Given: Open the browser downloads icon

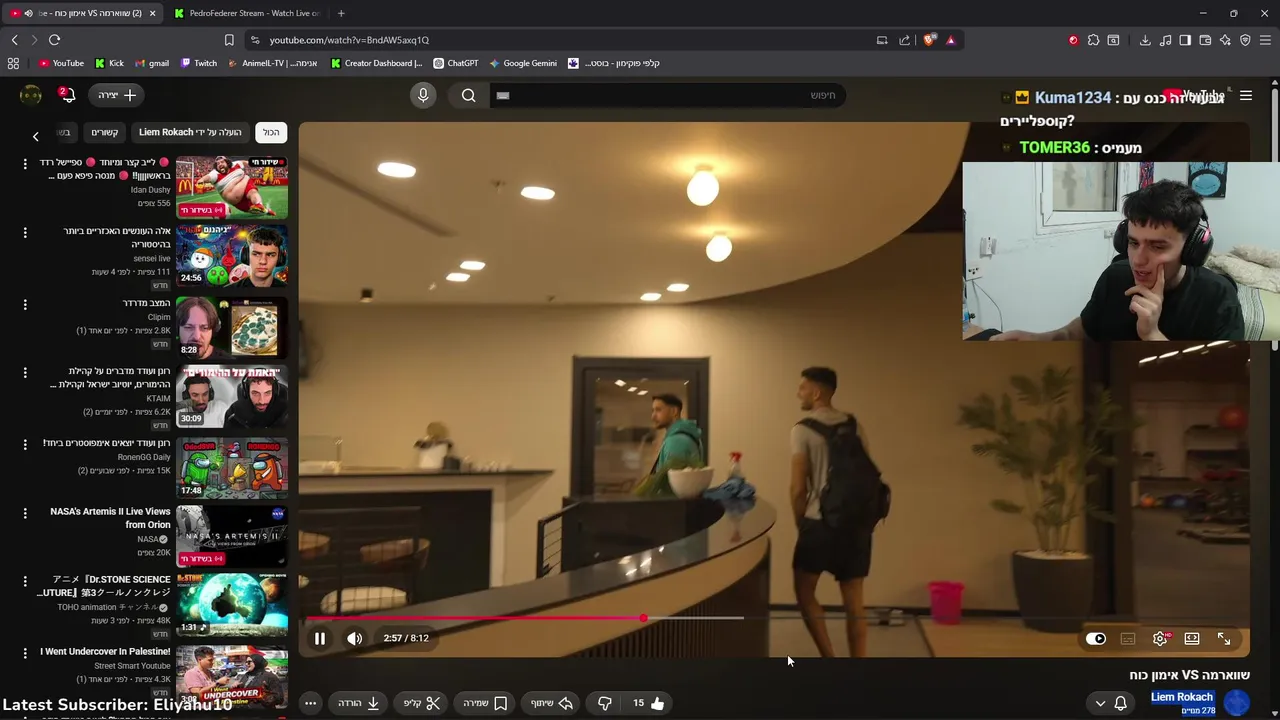Looking at the screenshot, I should 1145,40.
